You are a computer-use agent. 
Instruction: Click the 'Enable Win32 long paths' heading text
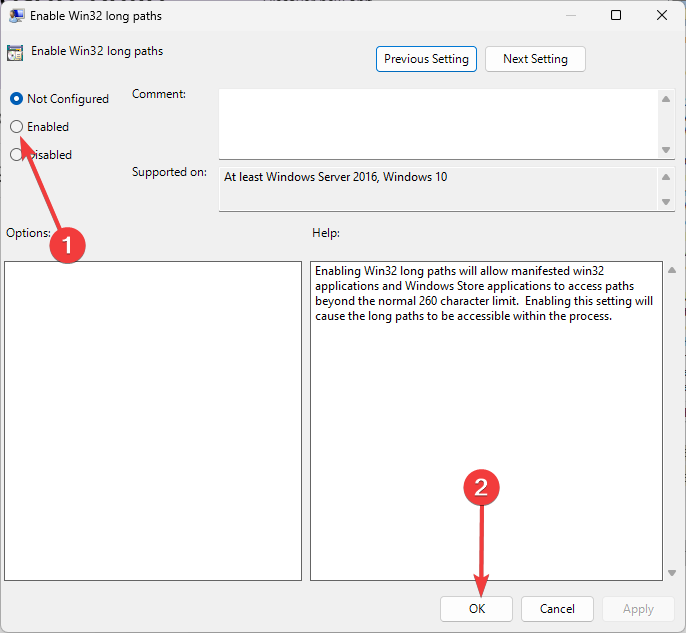(97, 51)
